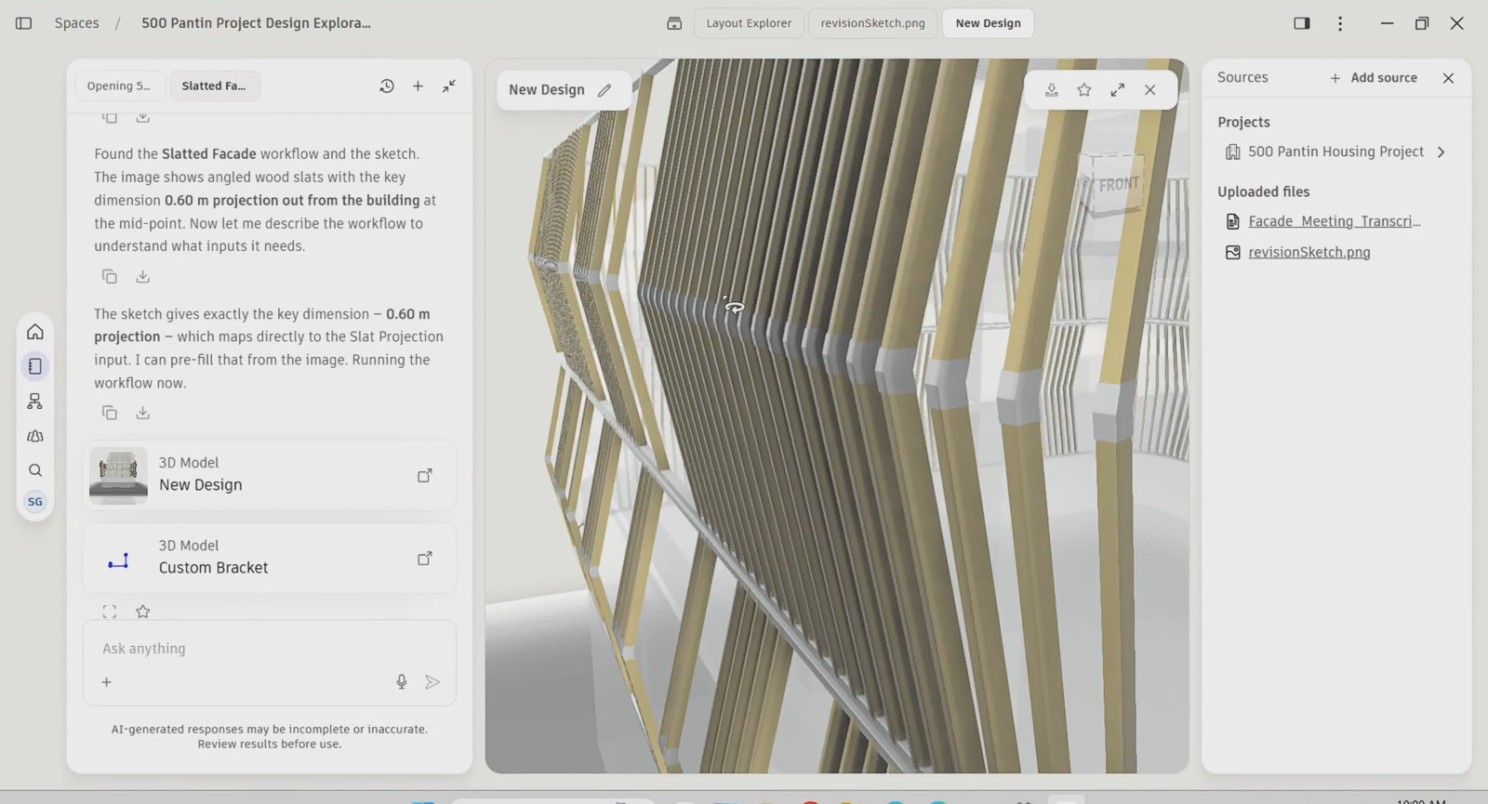Open the three-dot more options menu
The image size is (1488, 804).
[1340, 23]
